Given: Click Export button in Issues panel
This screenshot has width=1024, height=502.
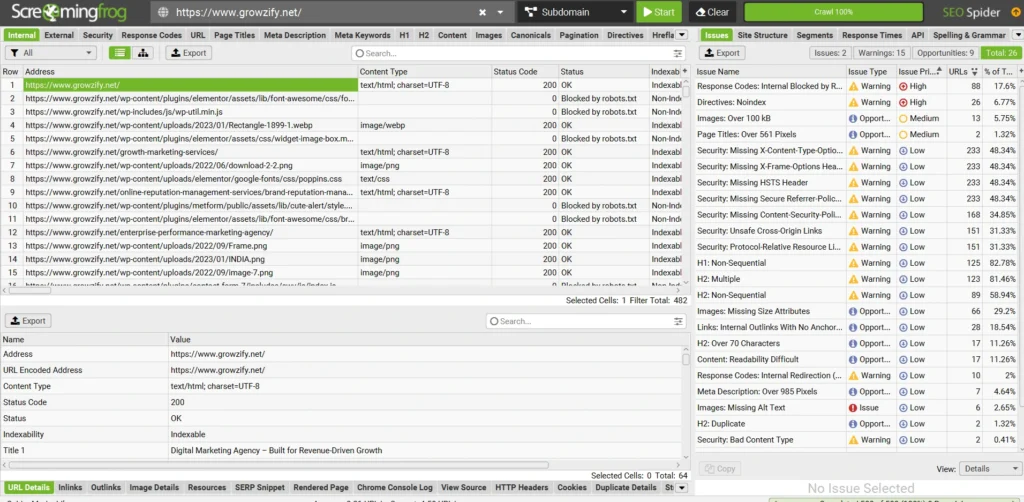Looking at the screenshot, I should [x=722, y=53].
